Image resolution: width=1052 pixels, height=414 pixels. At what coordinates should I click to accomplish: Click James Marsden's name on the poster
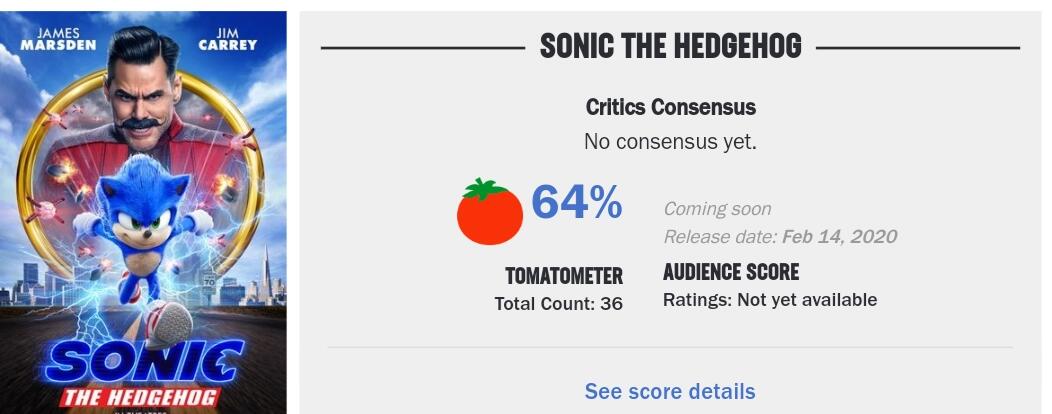(x=57, y=39)
